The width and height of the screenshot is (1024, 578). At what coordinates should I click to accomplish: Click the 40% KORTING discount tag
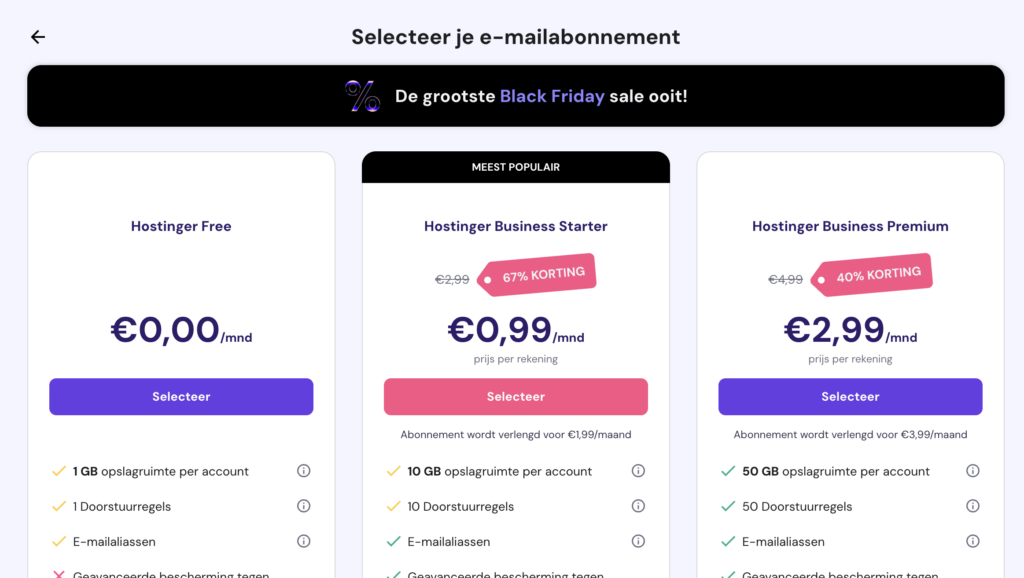[x=873, y=273]
